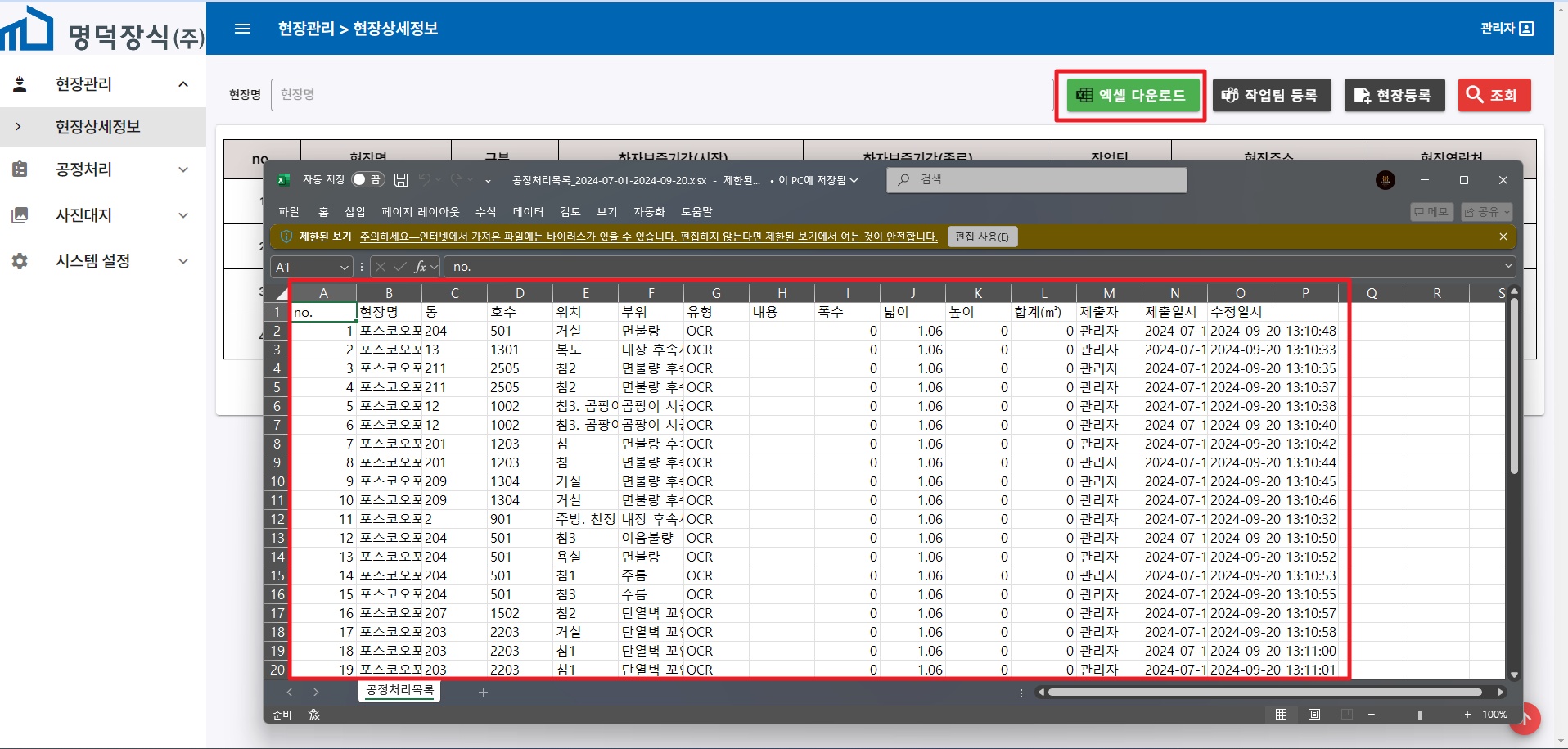Open the Excel 수식 ribbon tab
Screen dimensions: 1568x749
click(x=486, y=211)
